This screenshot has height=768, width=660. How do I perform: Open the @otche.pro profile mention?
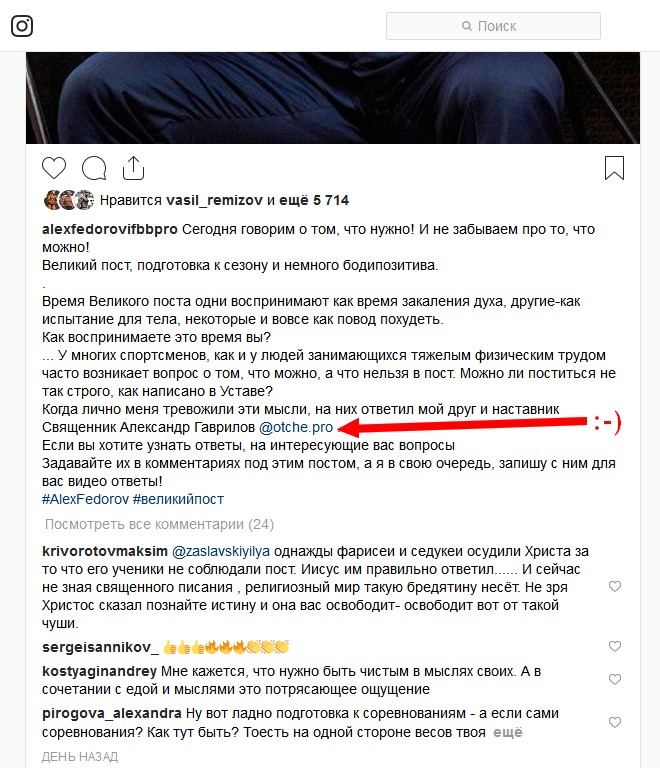pos(296,427)
